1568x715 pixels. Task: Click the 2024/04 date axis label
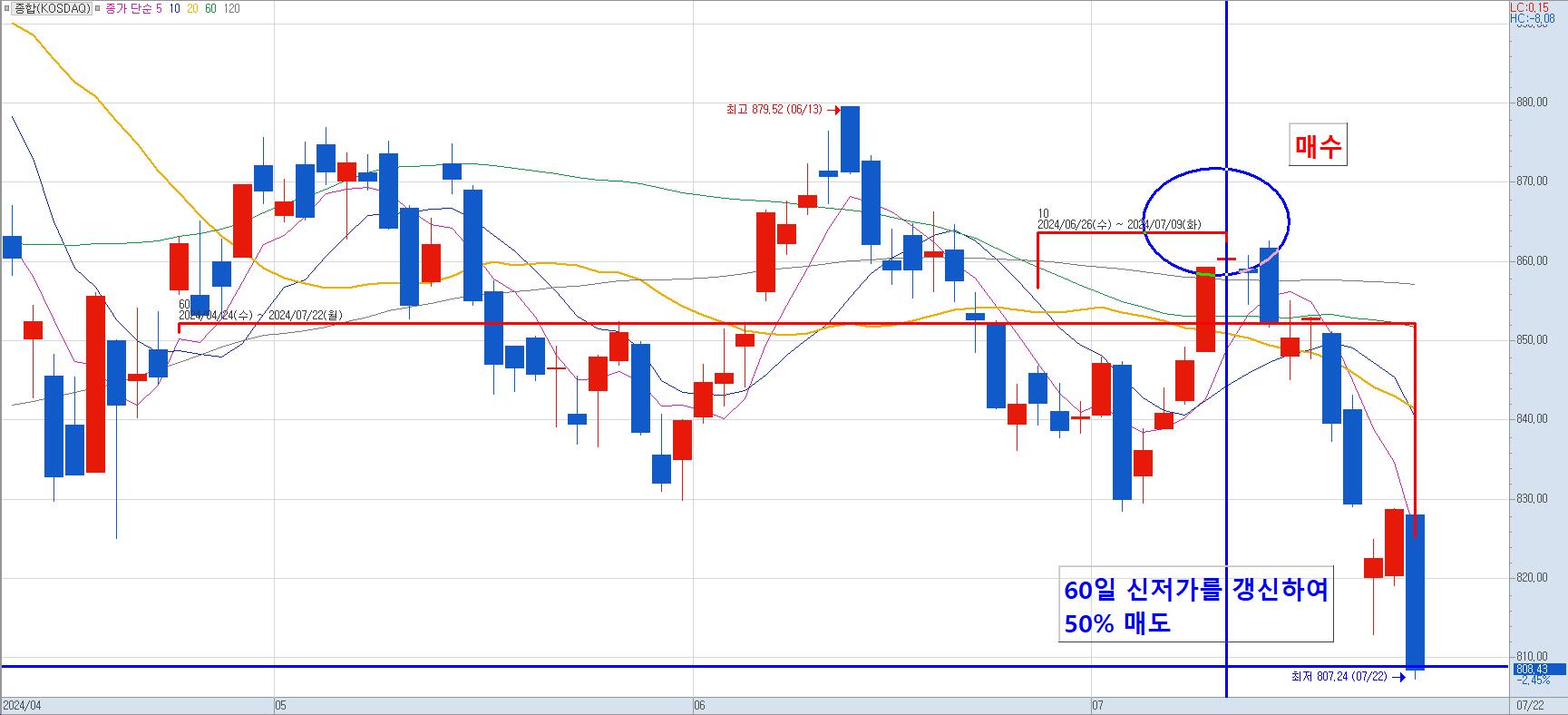click(x=23, y=705)
